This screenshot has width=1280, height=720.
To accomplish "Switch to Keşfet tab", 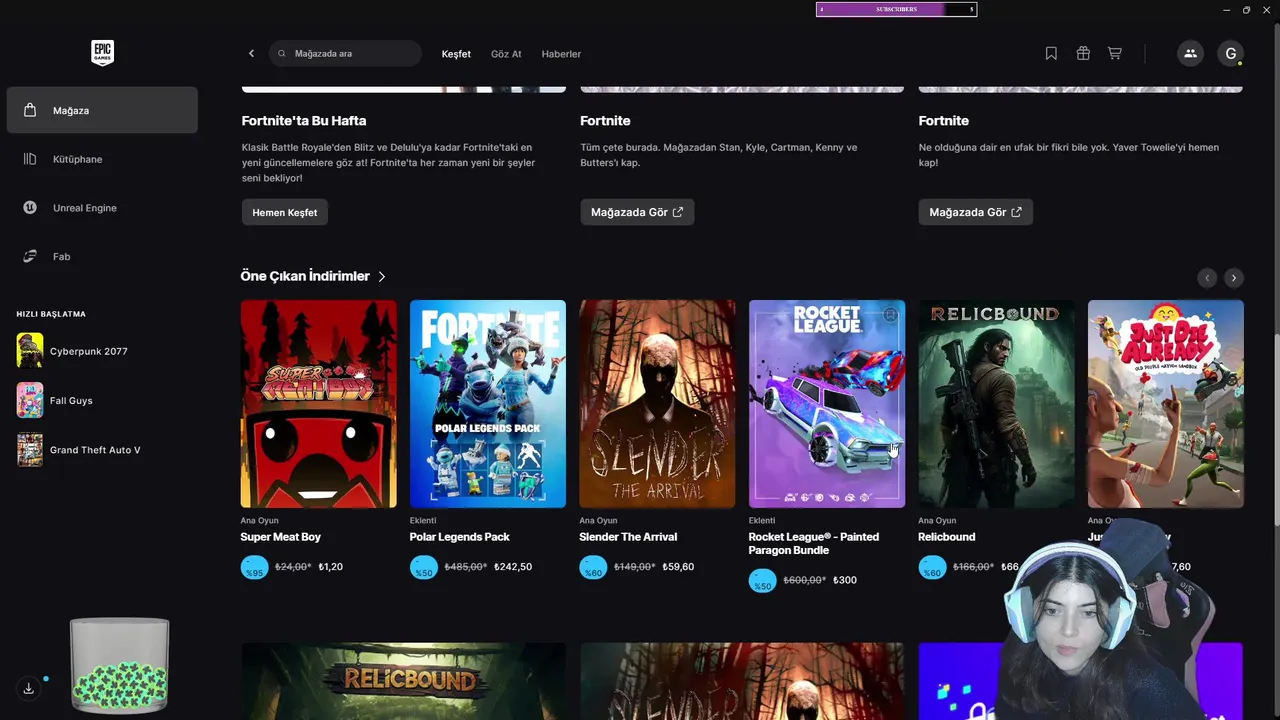I will pos(456,54).
